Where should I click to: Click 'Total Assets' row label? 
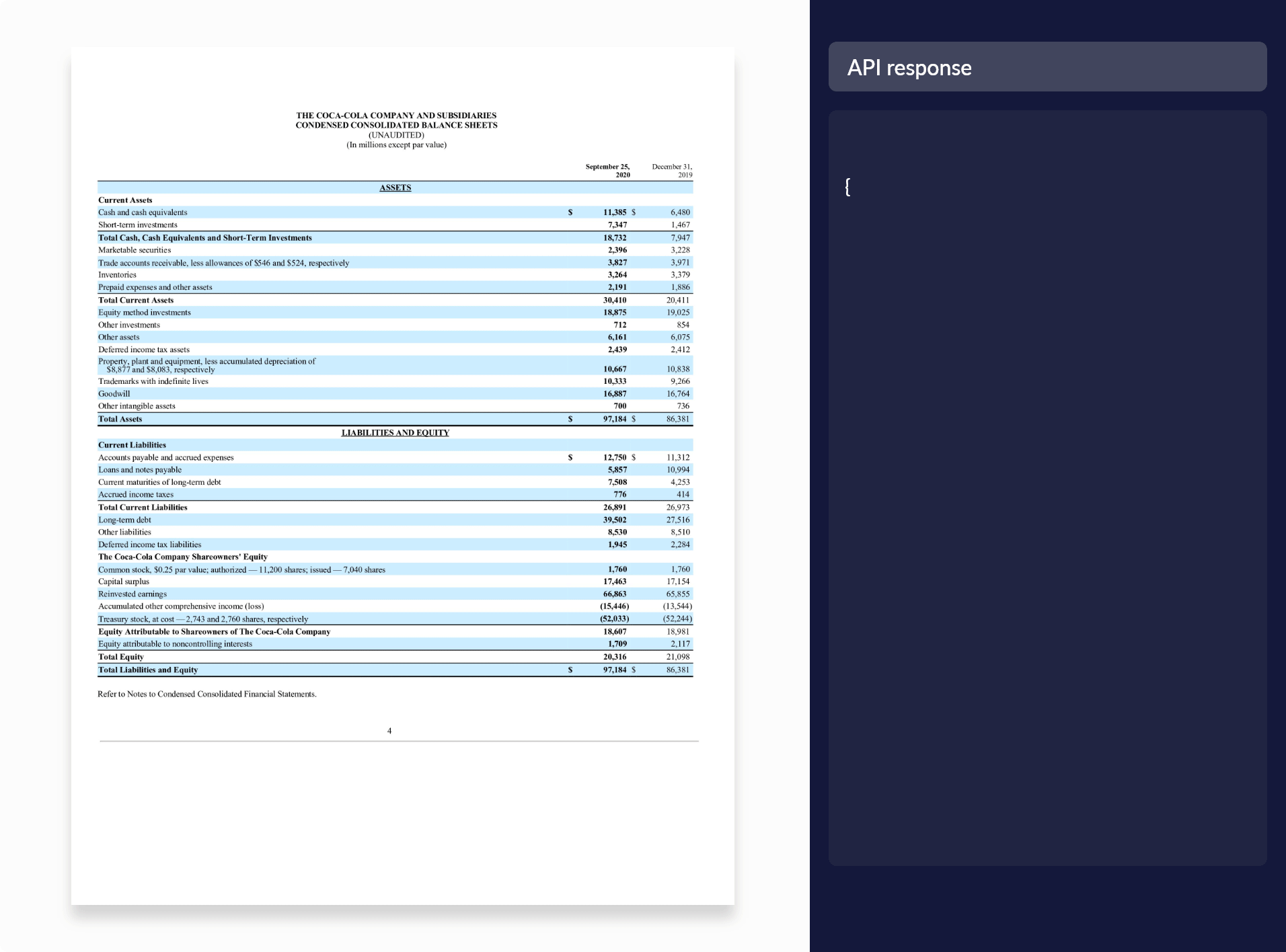pos(120,419)
